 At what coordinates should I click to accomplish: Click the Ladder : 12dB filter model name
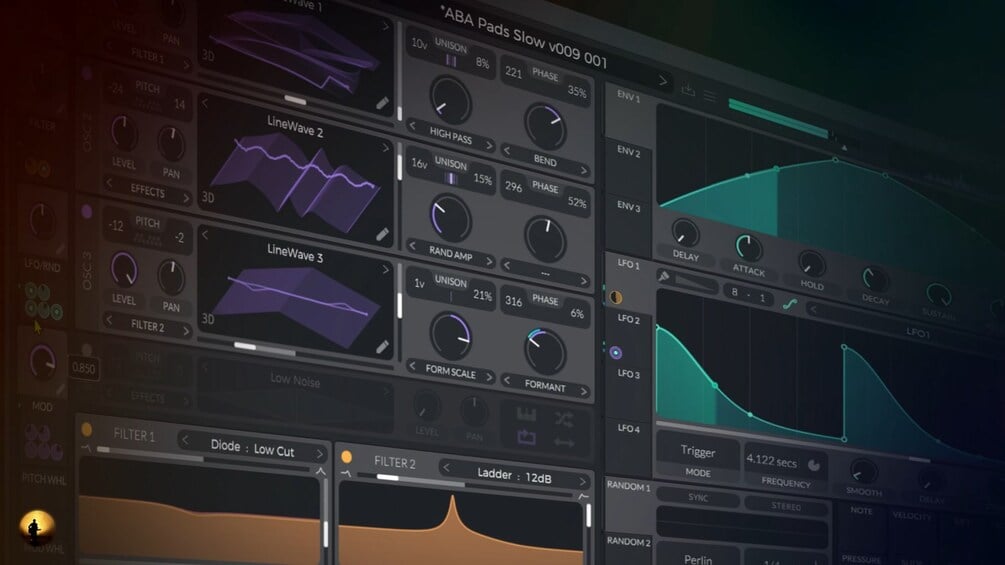click(x=514, y=475)
